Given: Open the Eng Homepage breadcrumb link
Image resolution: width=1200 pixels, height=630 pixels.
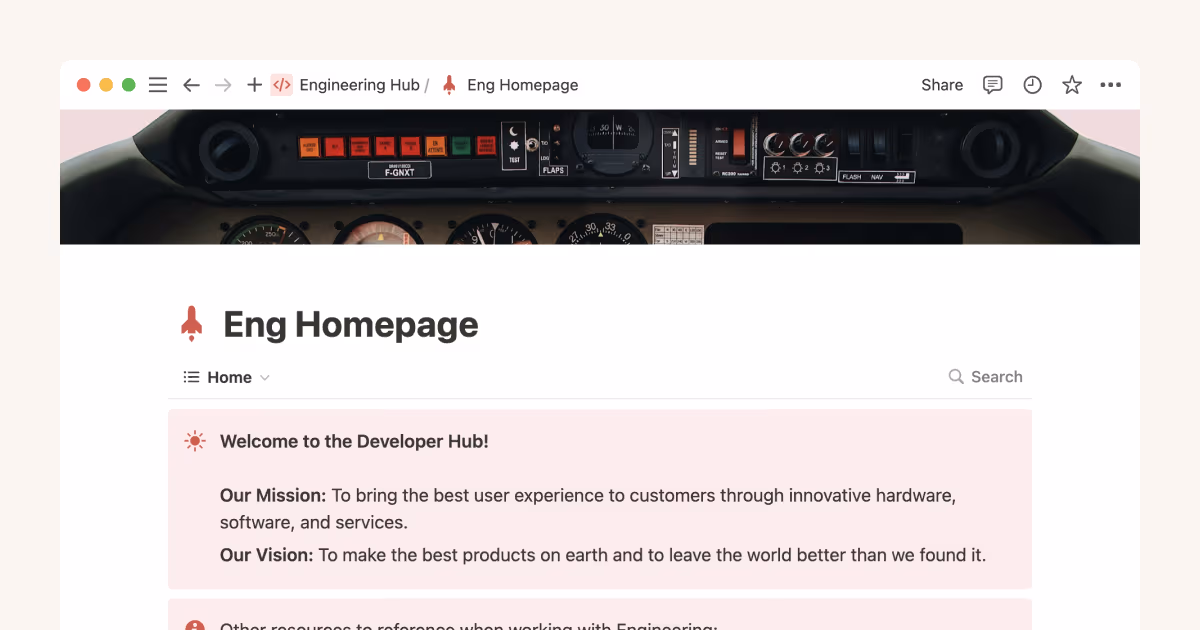Looking at the screenshot, I should (523, 85).
